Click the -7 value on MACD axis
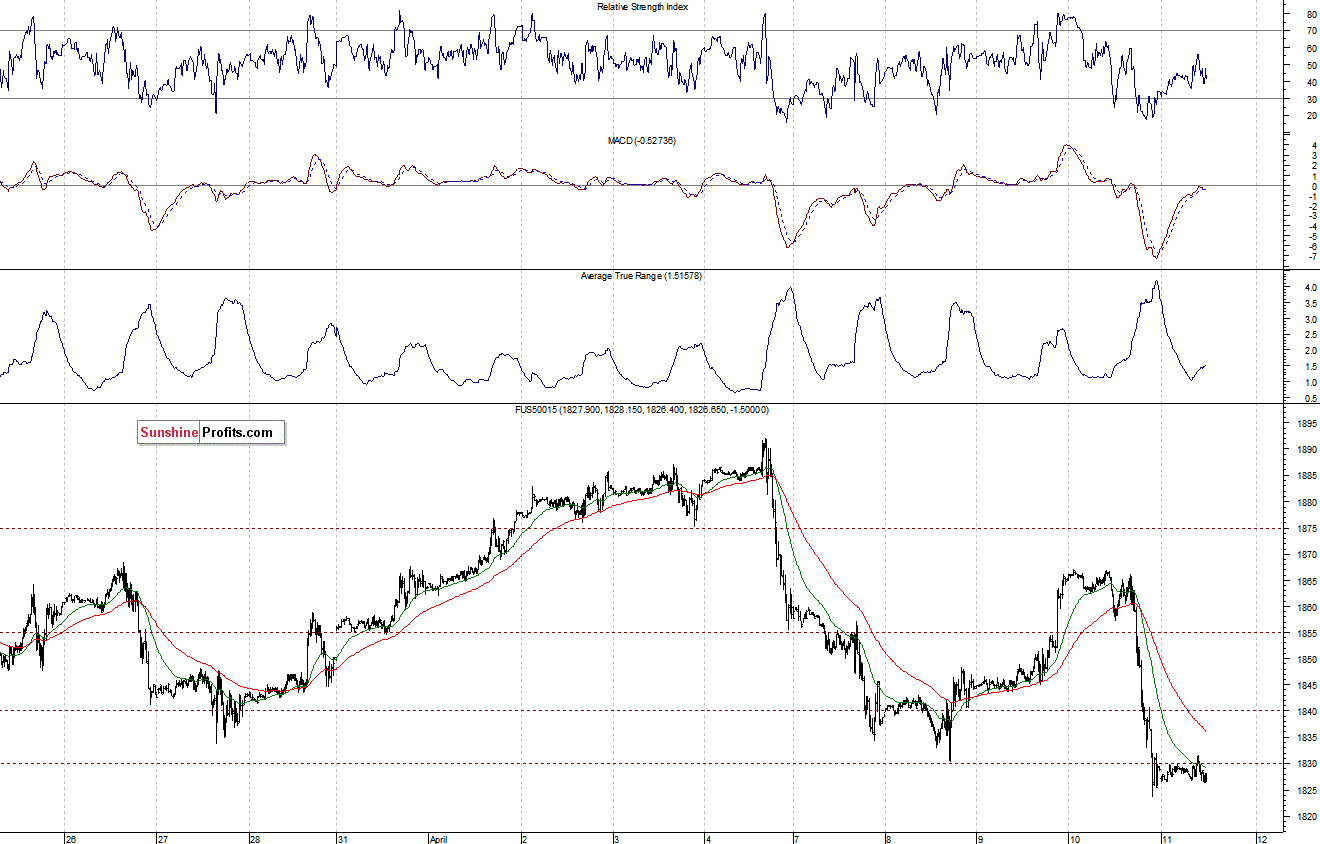 point(1311,257)
